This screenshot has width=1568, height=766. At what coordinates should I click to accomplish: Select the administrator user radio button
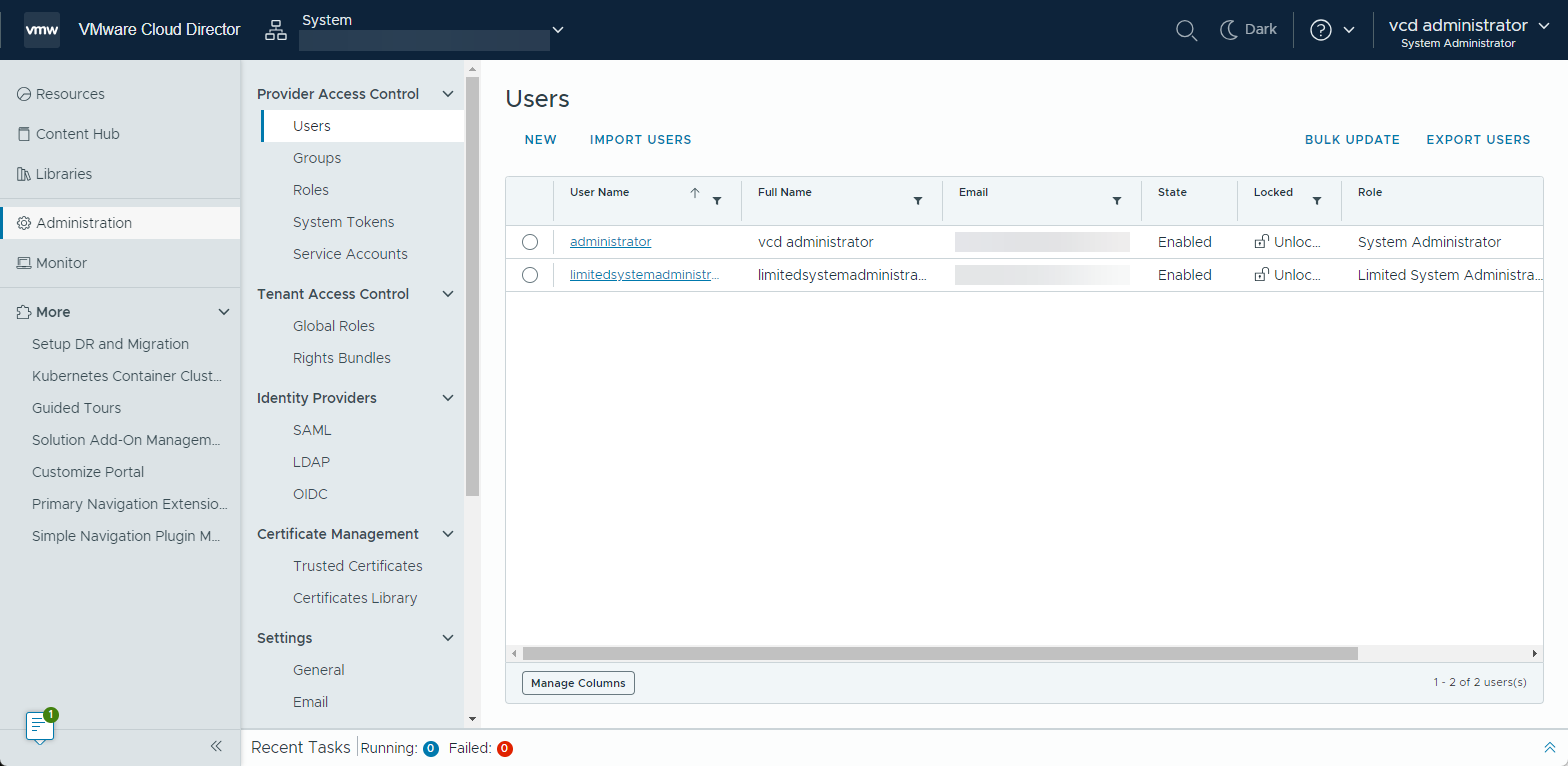530,242
